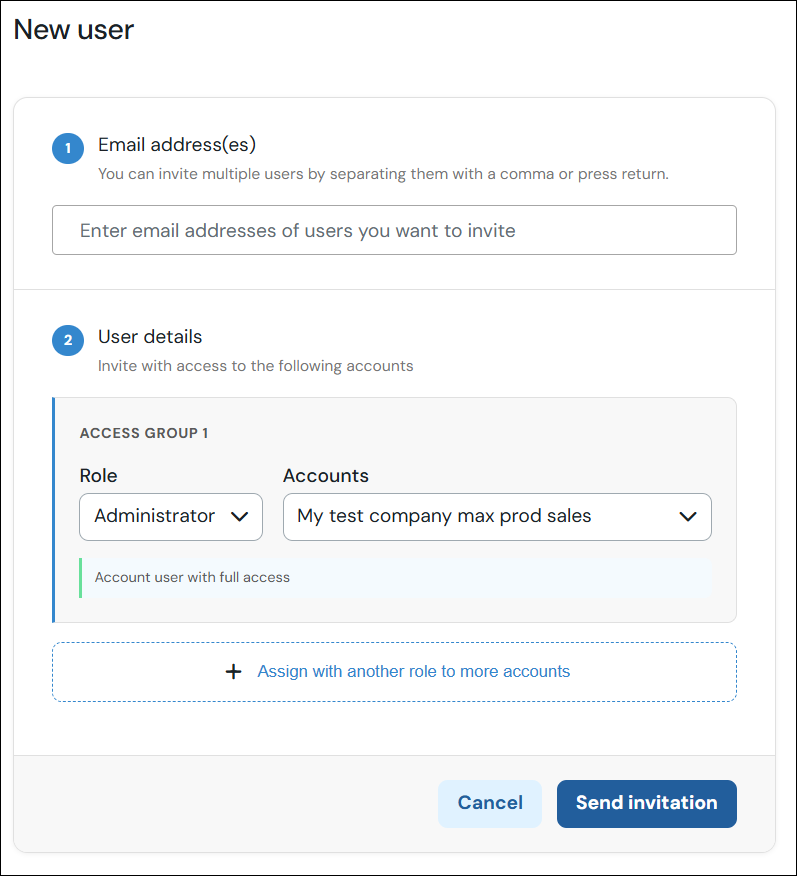Screen dimensions: 797x876
Task: Open the Administrator role dropdown
Action: (171, 517)
